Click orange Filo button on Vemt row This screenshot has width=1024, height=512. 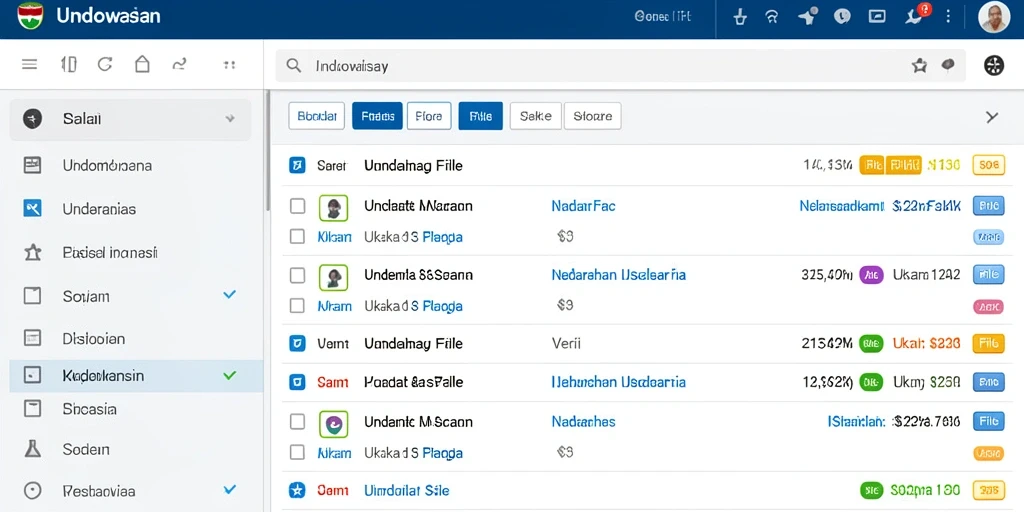(x=989, y=343)
